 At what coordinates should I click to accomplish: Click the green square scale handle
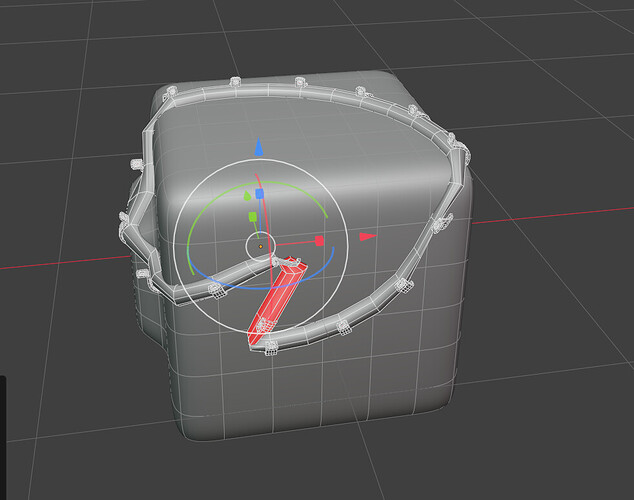tap(253, 217)
